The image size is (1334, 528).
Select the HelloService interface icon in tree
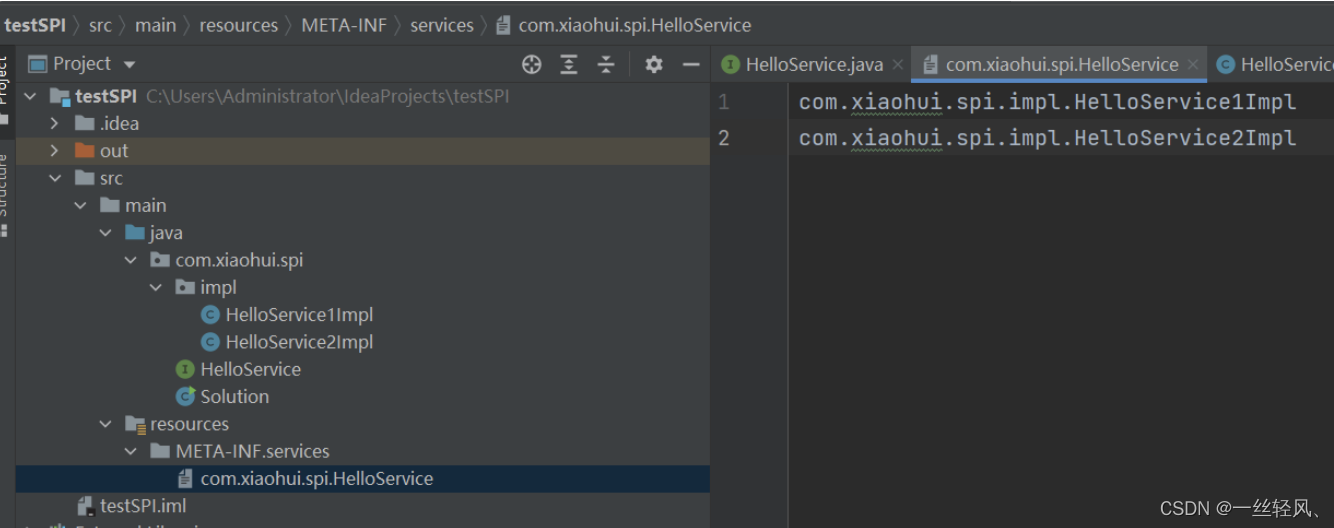point(185,369)
